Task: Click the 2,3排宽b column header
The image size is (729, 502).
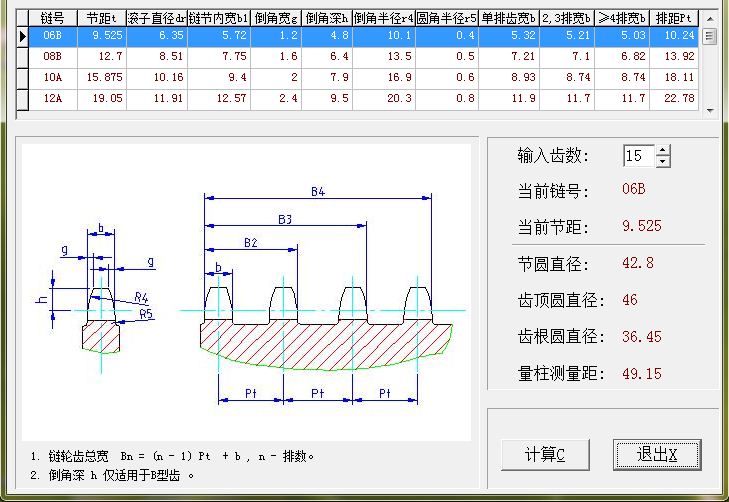Action: pyautogui.click(x=567, y=19)
